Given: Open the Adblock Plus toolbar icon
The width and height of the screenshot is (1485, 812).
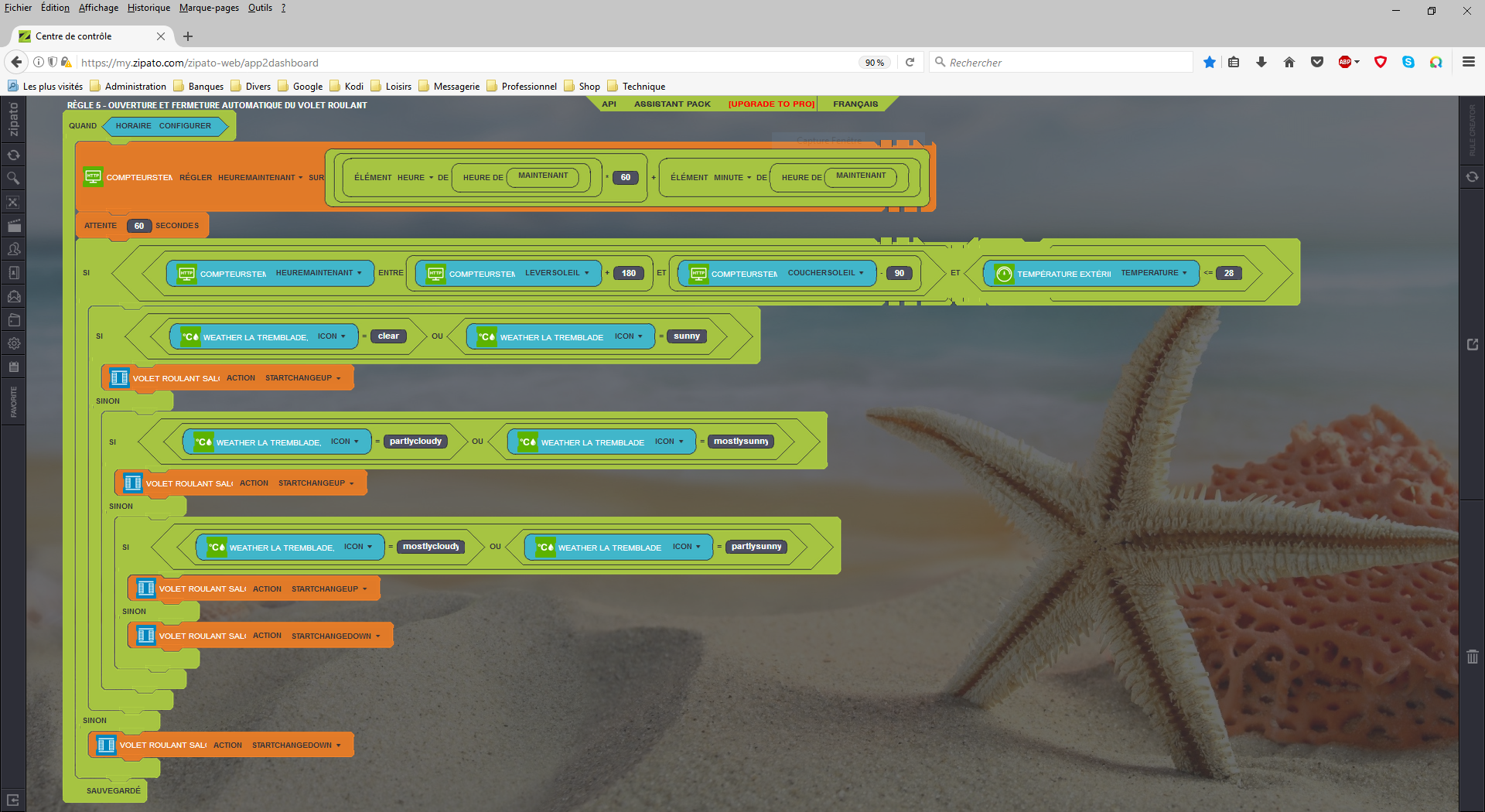Looking at the screenshot, I should [1346, 63].
